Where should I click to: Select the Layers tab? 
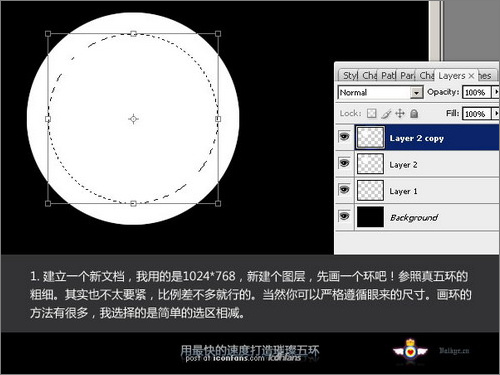(452, 76)
